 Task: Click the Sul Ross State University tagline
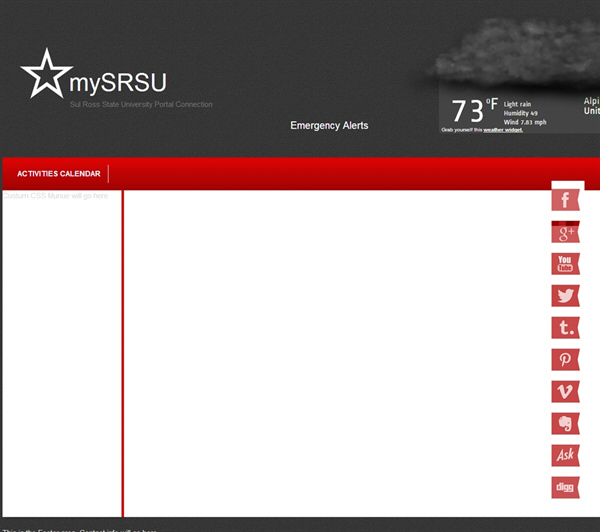click(141, 104)
